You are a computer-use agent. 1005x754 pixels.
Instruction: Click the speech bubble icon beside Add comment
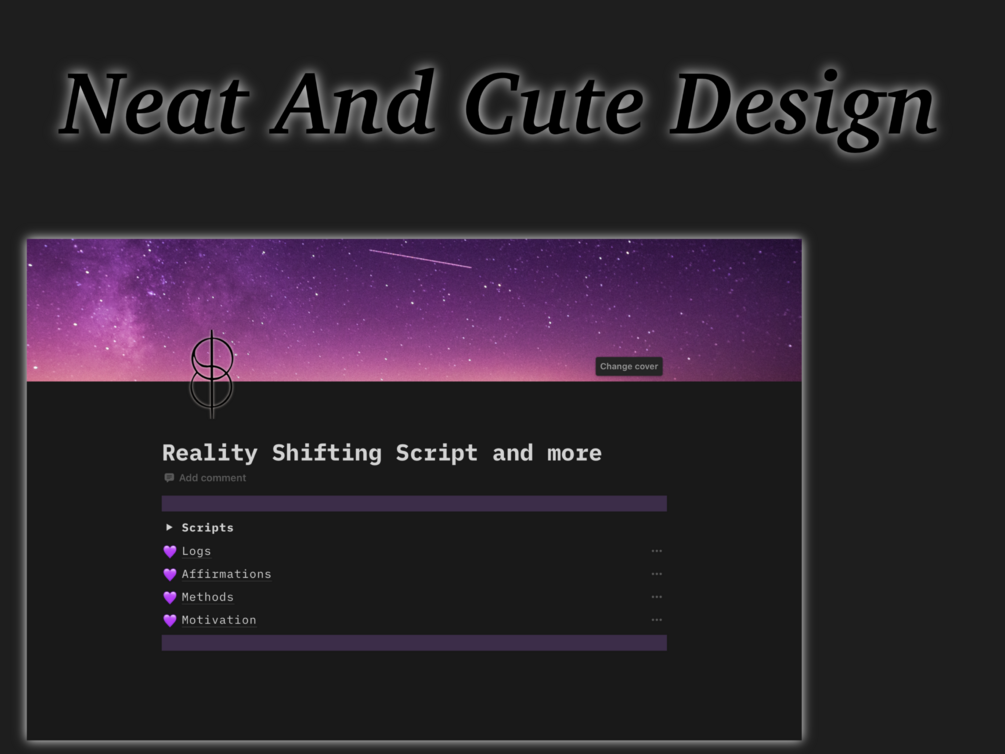tap(169, 478)
